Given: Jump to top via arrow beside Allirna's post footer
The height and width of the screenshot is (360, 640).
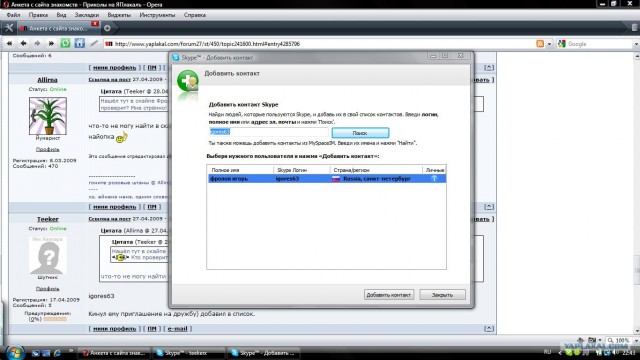Looking at the screenshot, I should coord(489,207).
